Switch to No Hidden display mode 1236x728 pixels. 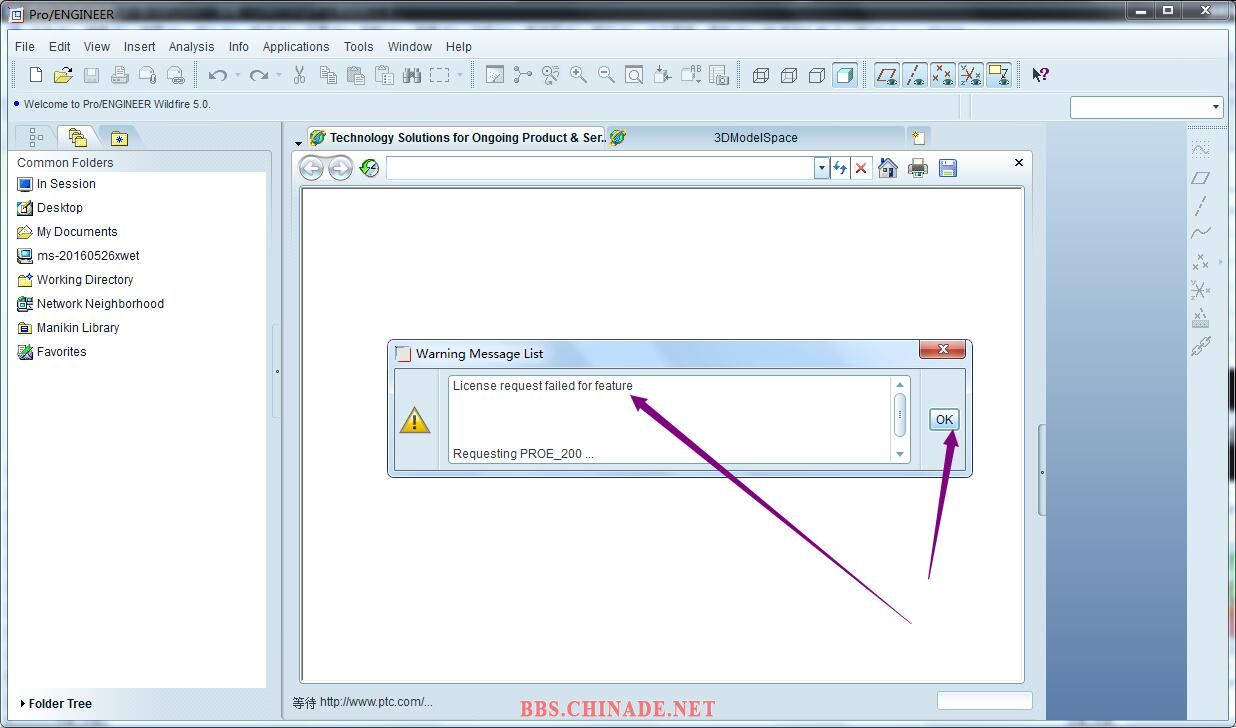(x=817, y=75)
